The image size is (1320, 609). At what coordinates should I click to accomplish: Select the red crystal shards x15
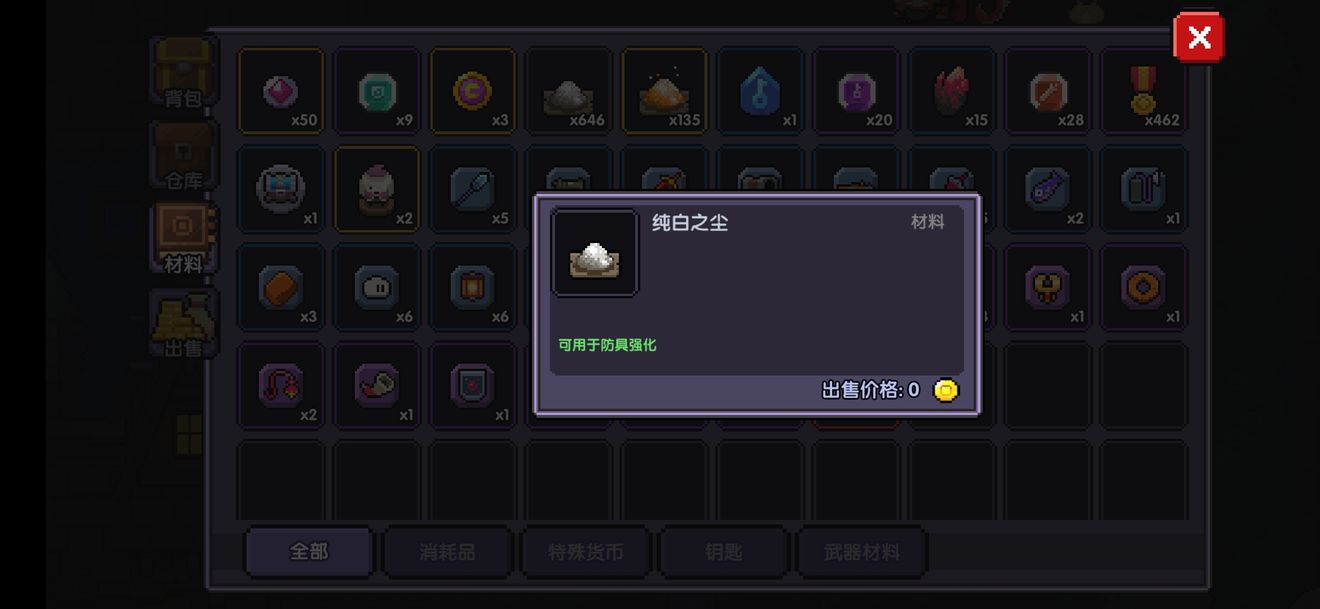coord(952,91)
